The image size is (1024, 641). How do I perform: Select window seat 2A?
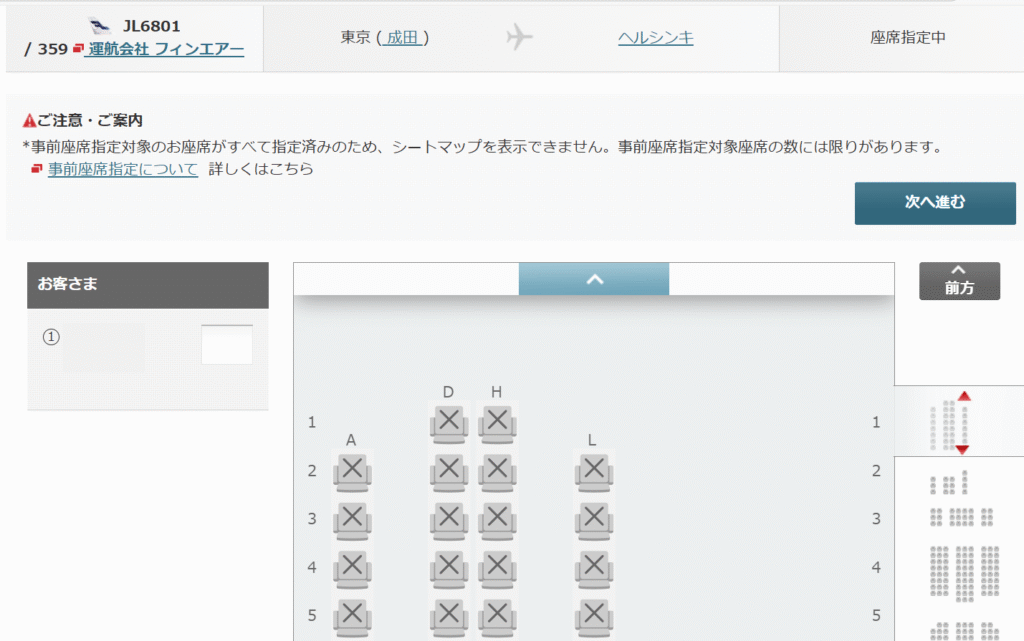pyautogui.click(x=351, y=470)
